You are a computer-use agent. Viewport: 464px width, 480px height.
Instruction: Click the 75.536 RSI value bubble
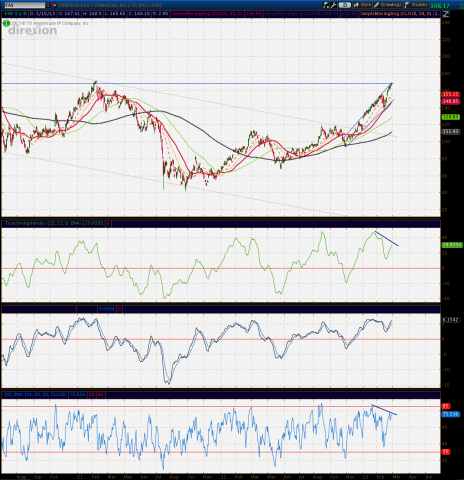pos(451,414)
